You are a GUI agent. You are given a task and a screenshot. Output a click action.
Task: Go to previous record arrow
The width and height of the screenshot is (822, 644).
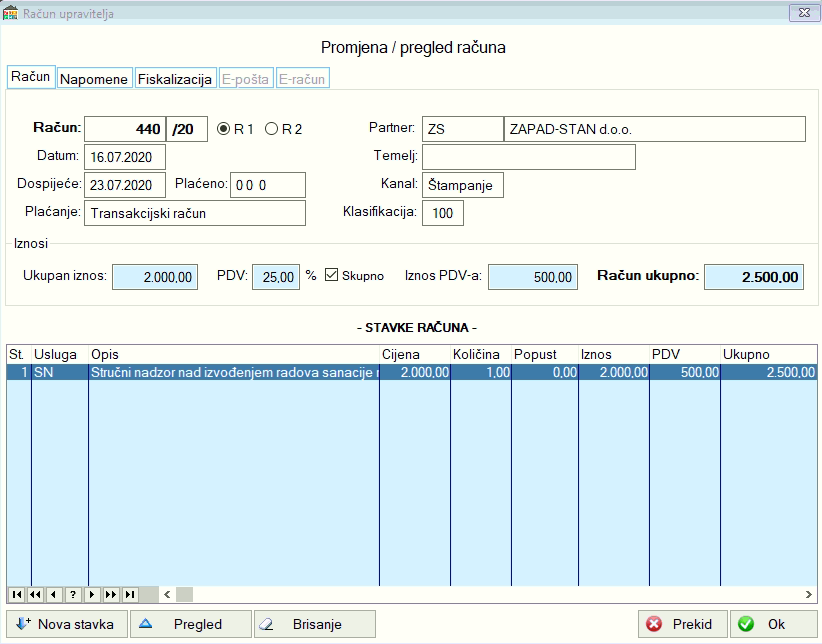[x=54, y=594]
